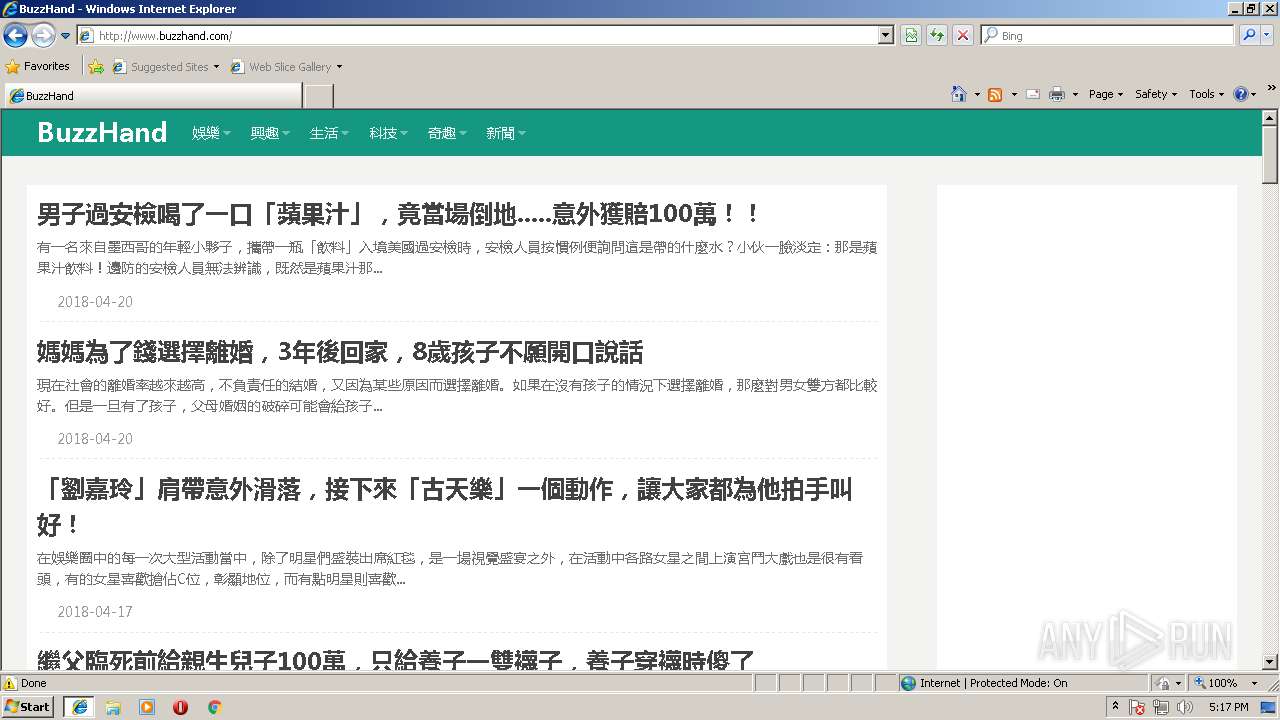Open the 新聞 navigation dropdown
Screen dimensions: 1280x720
(506, 133)
